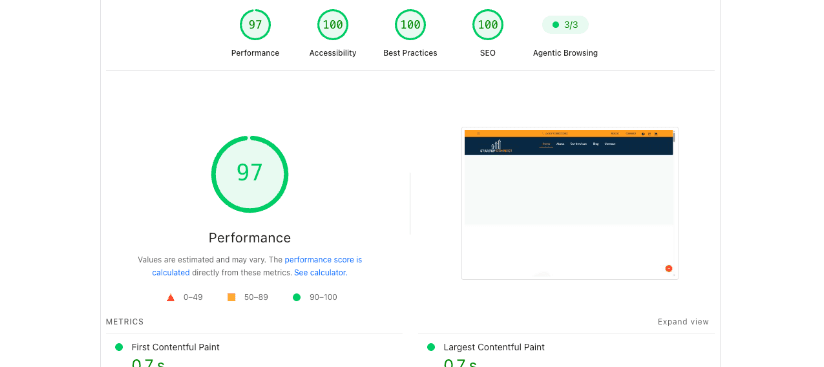Click the SEO 100 score gauge

(x=488, y=25)
